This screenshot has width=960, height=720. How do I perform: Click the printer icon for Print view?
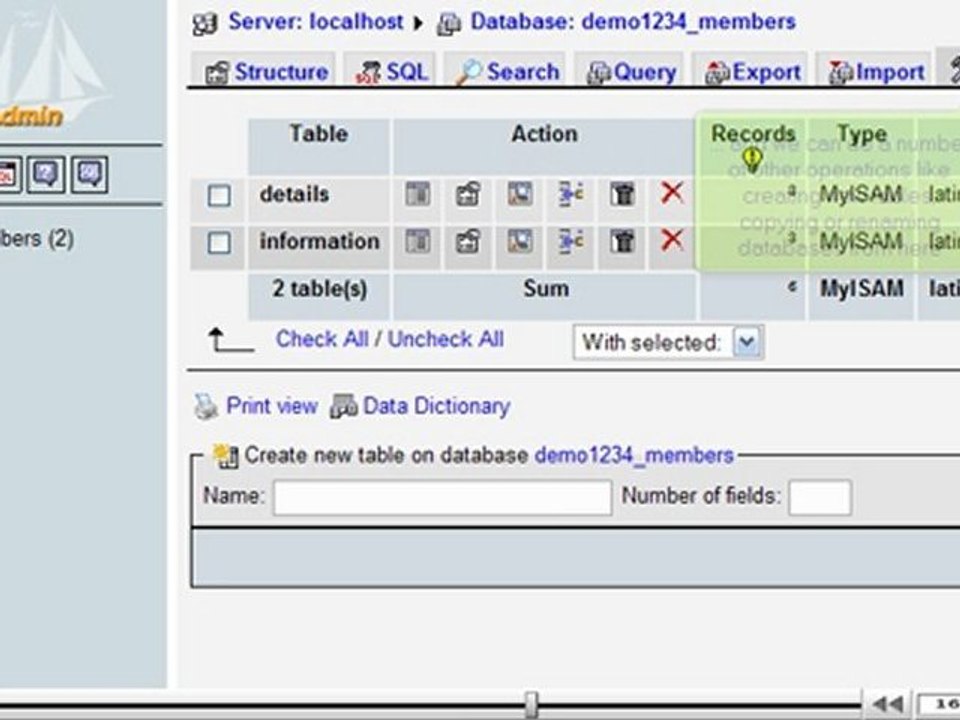(206, 407)
